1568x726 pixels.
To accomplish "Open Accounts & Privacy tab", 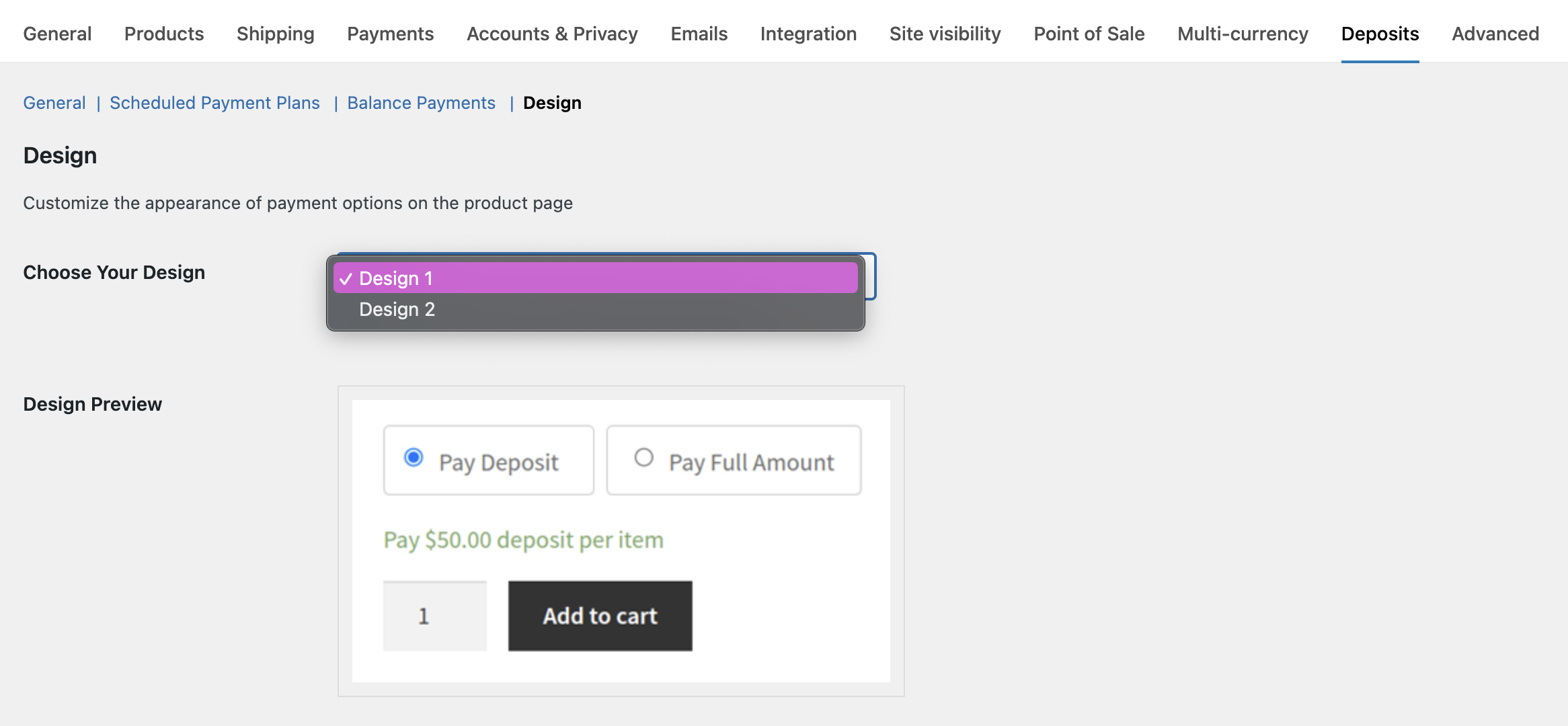I will coord(552,34).
